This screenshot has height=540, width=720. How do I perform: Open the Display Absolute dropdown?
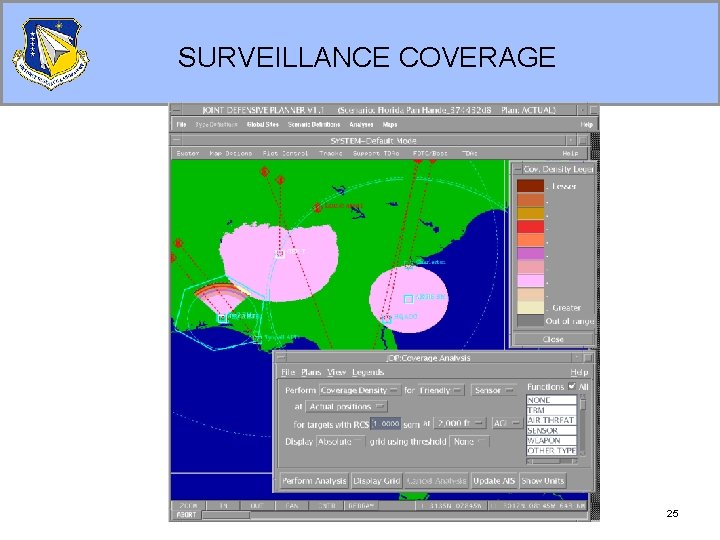(x=340, y=441)
